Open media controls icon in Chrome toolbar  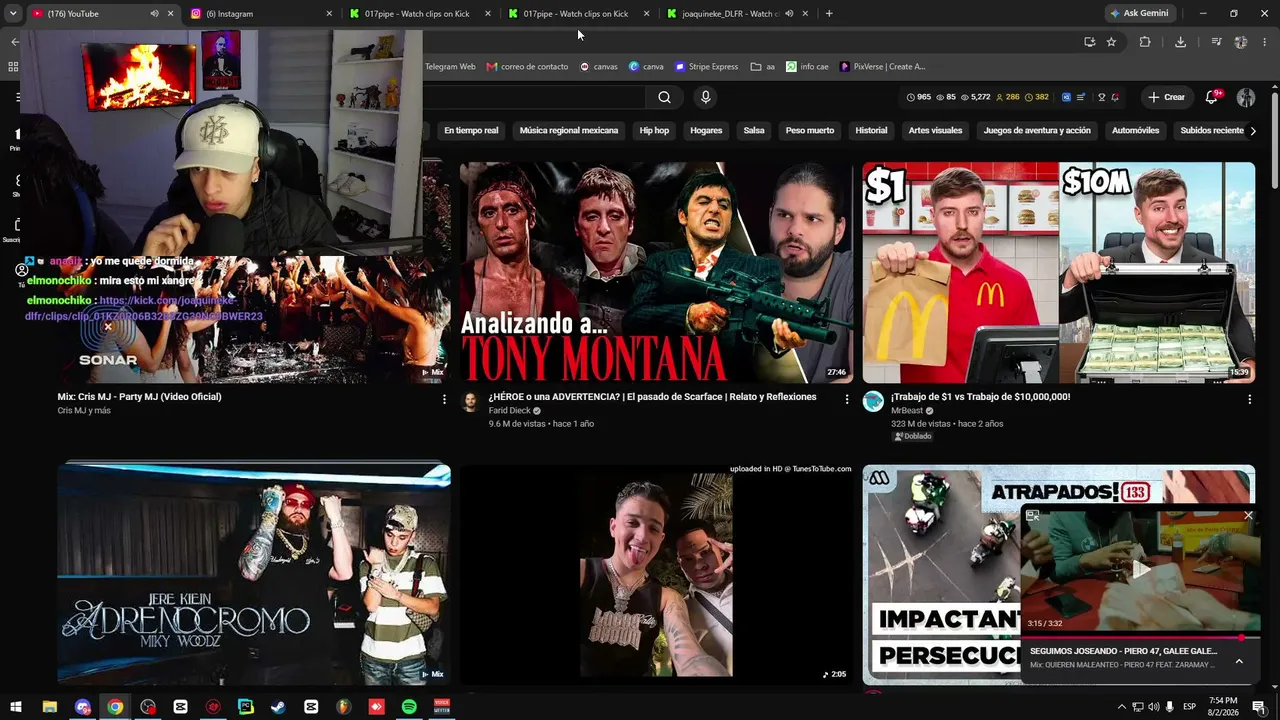1216,42
